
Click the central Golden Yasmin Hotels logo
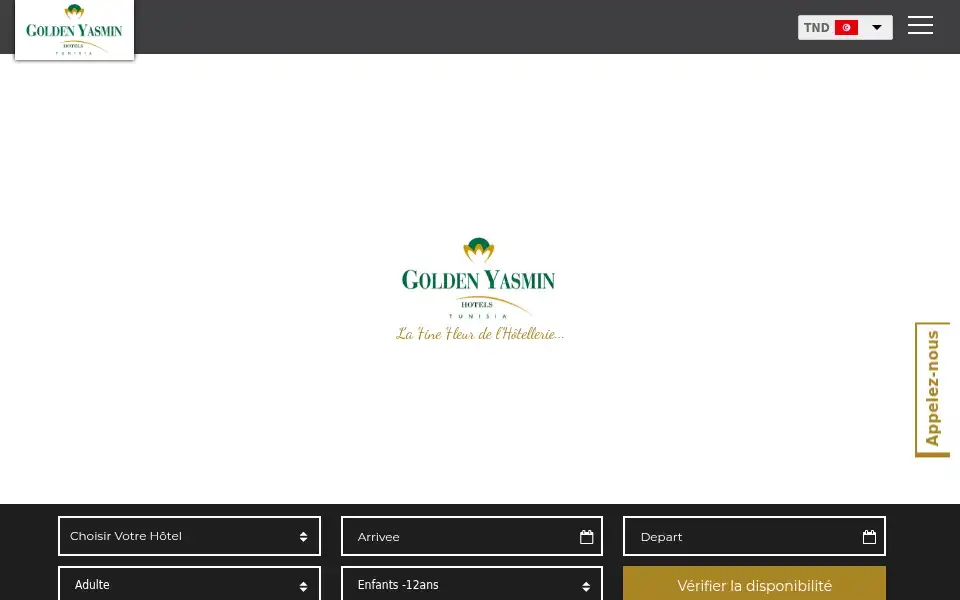click(479, 289)
